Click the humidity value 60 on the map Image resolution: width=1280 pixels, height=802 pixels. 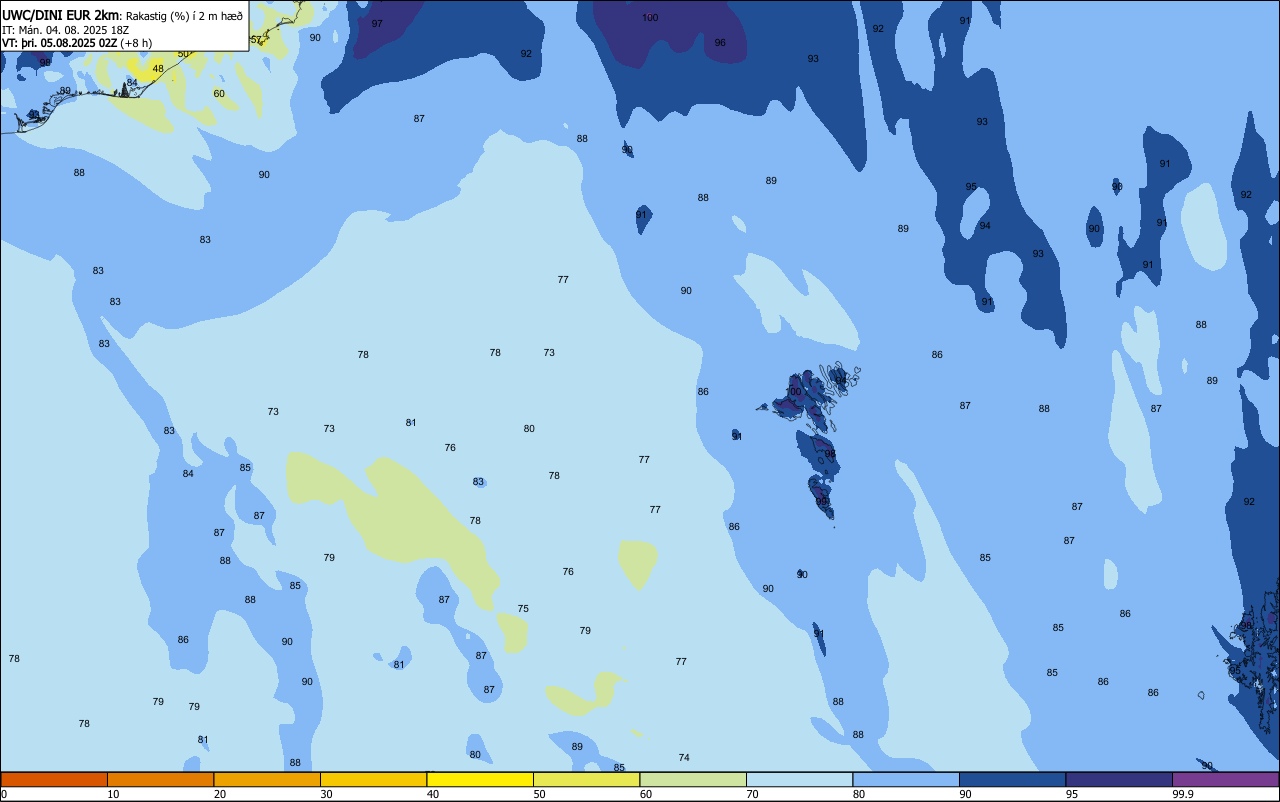[219, 94]
